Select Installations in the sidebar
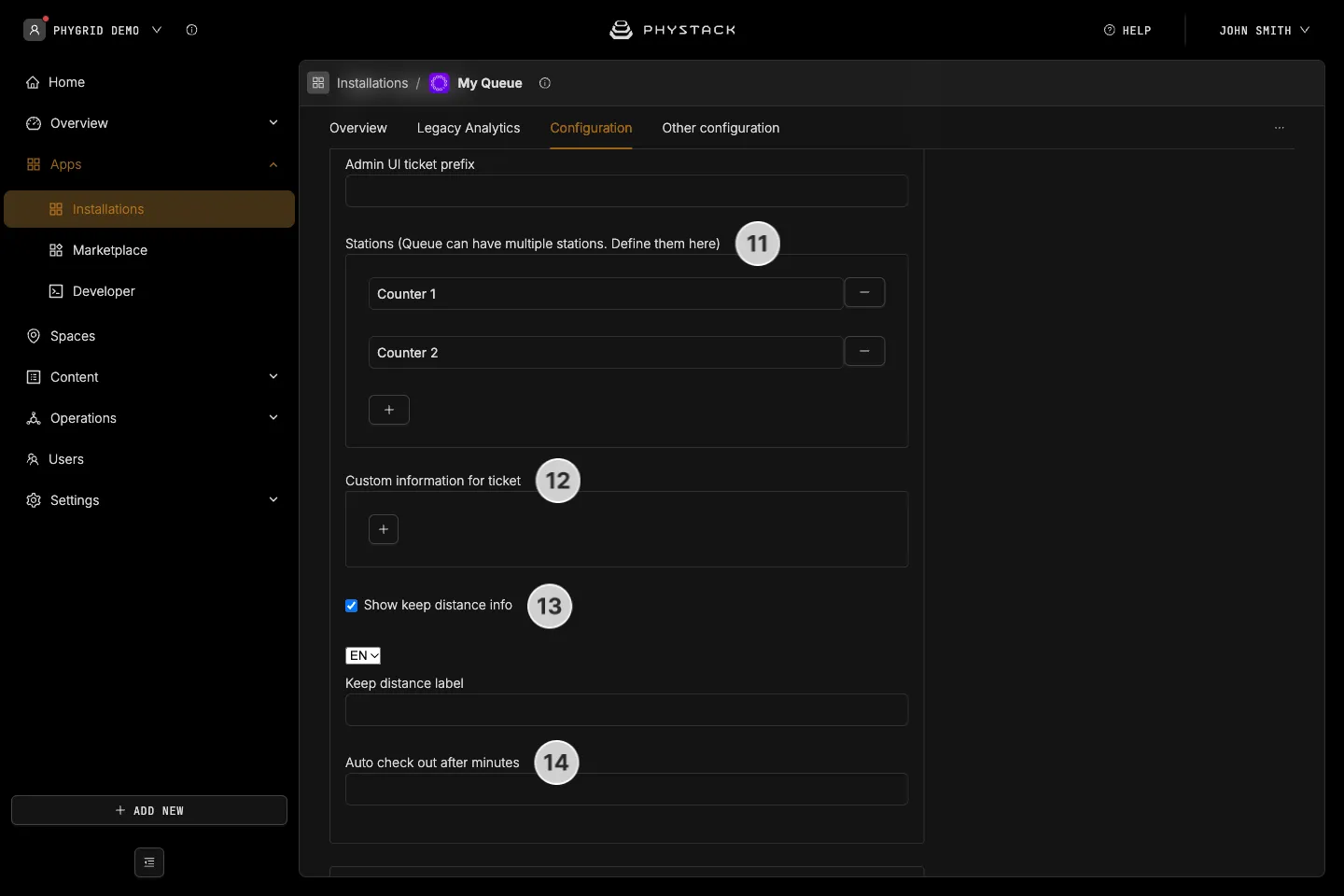The width and height of the screenshot is (1344, 896). coord(149,209)
